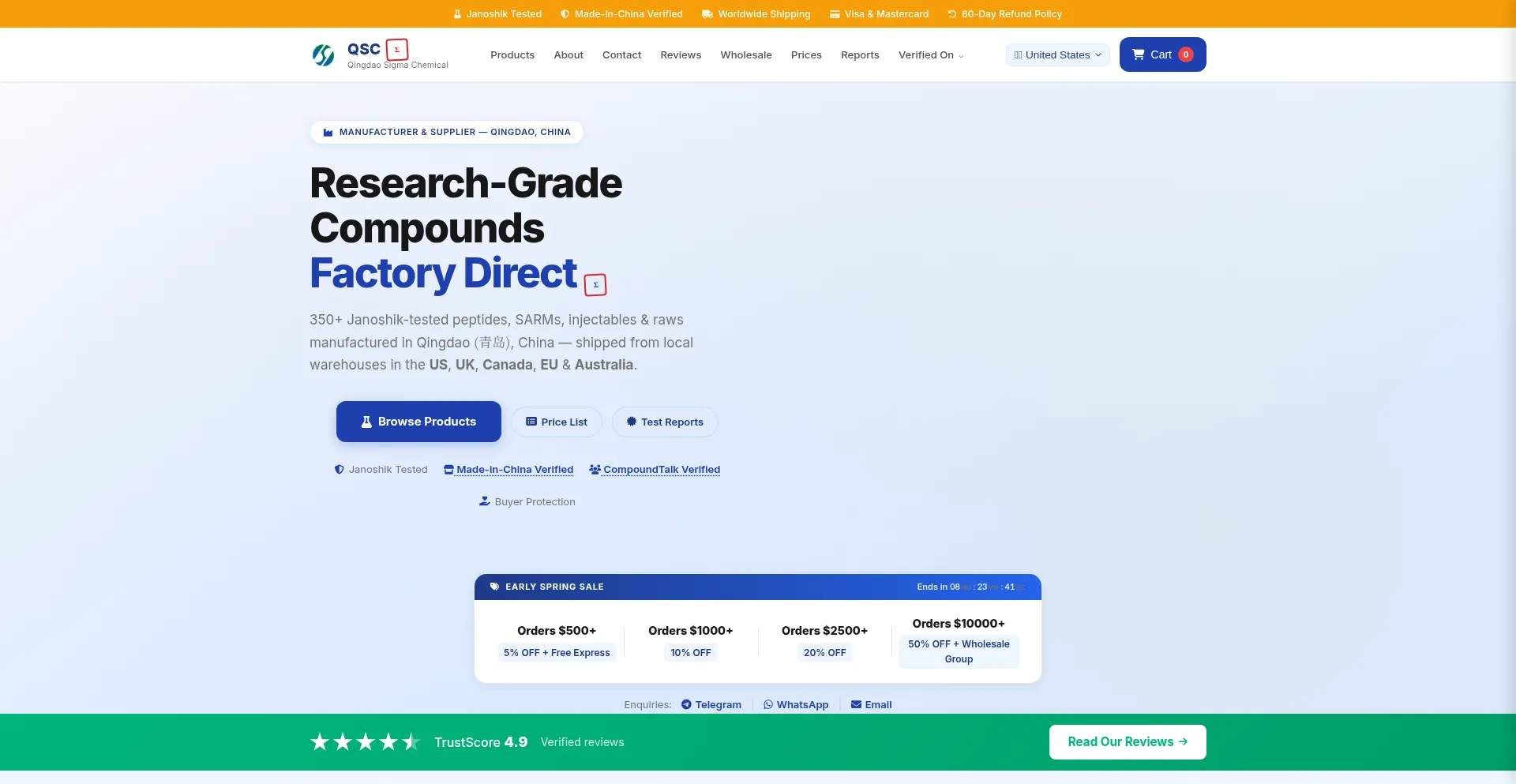Click the shield icon next to hero Janoshik Tested
This screenshot has height=784, width=1516.
340,470
